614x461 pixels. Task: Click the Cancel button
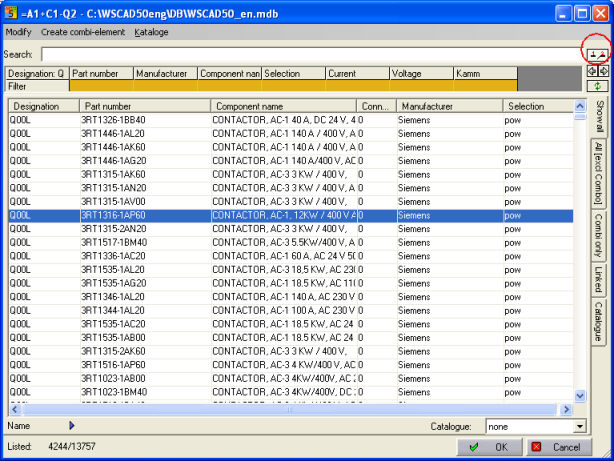[x=559, y=447]
